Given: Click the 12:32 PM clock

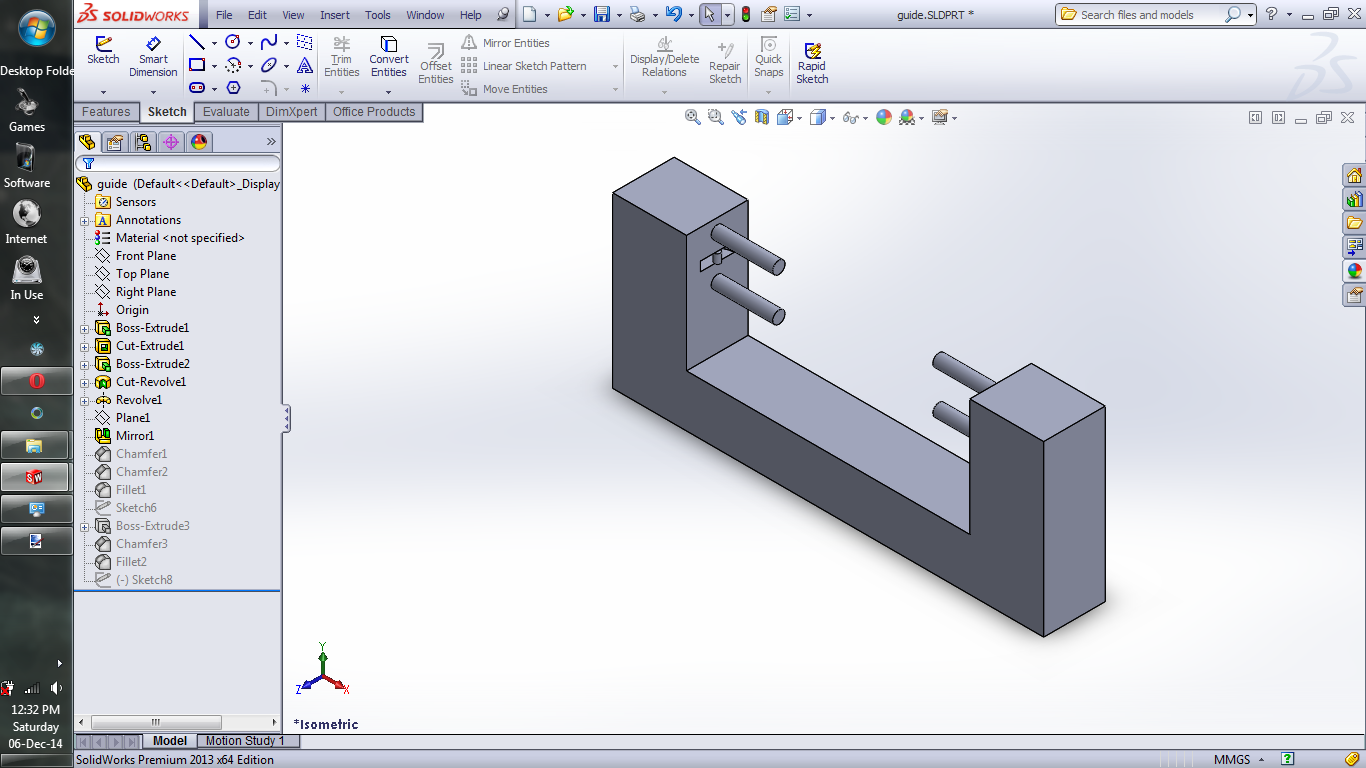Looking at the screenshot, I should click(35, 710).
